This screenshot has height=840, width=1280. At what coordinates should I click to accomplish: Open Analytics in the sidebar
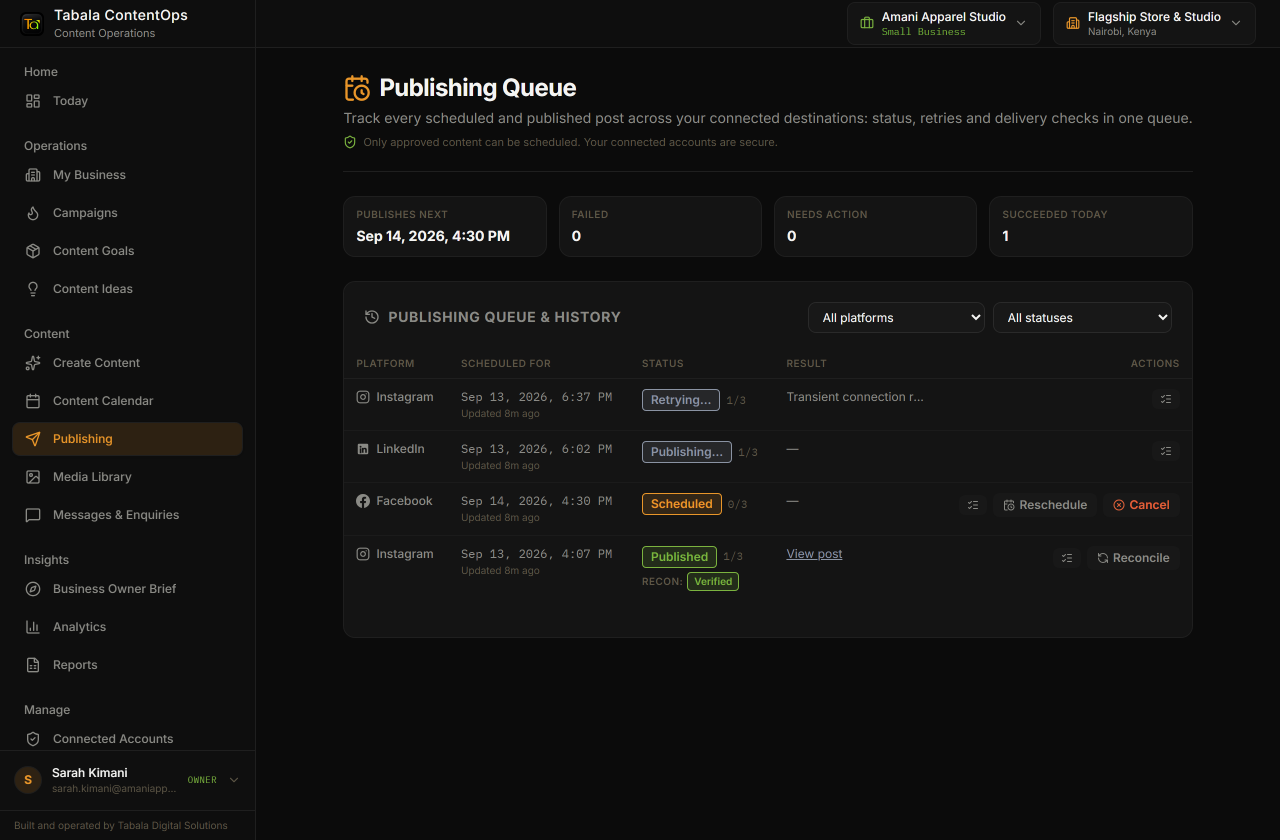pyautogui.click(x=127, y=627)
